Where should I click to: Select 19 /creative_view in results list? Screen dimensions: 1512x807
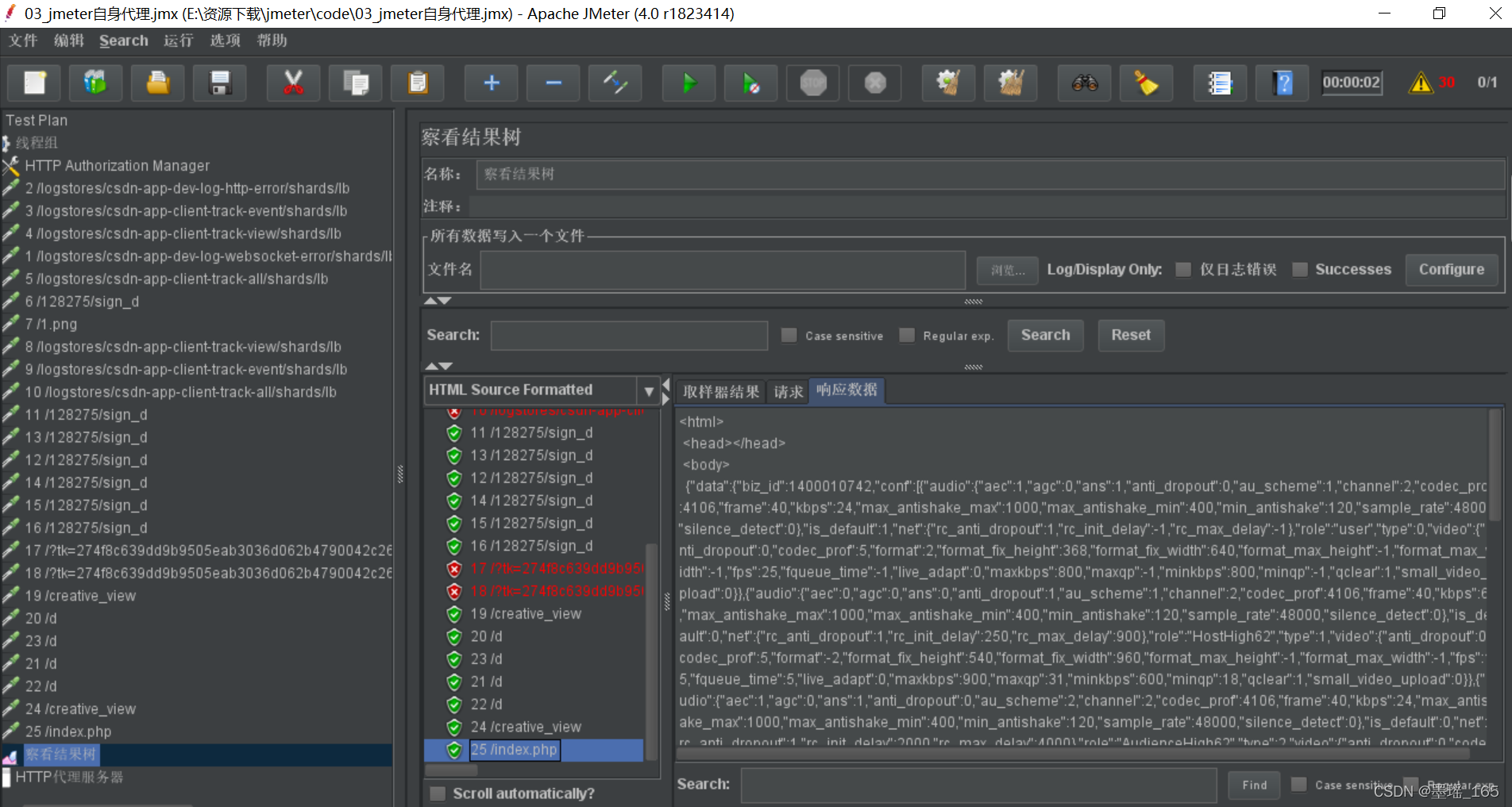coord(526,614)
